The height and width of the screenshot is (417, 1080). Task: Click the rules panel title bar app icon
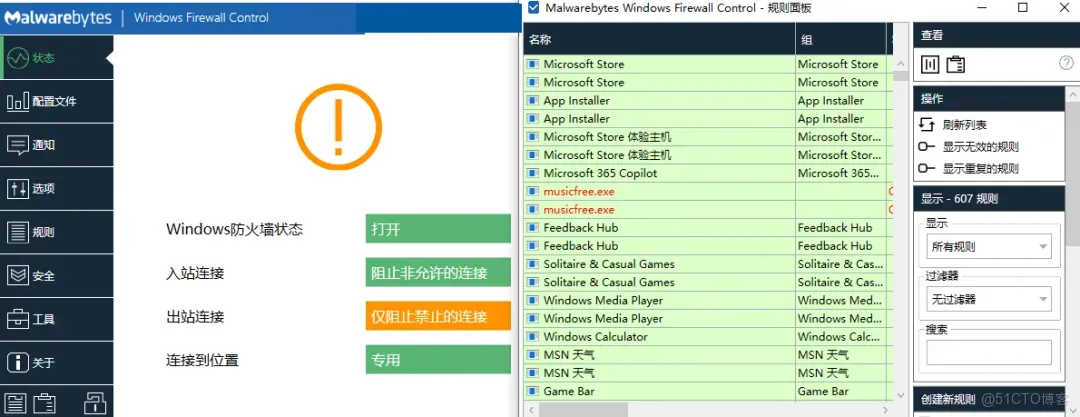tap(533, 8)
